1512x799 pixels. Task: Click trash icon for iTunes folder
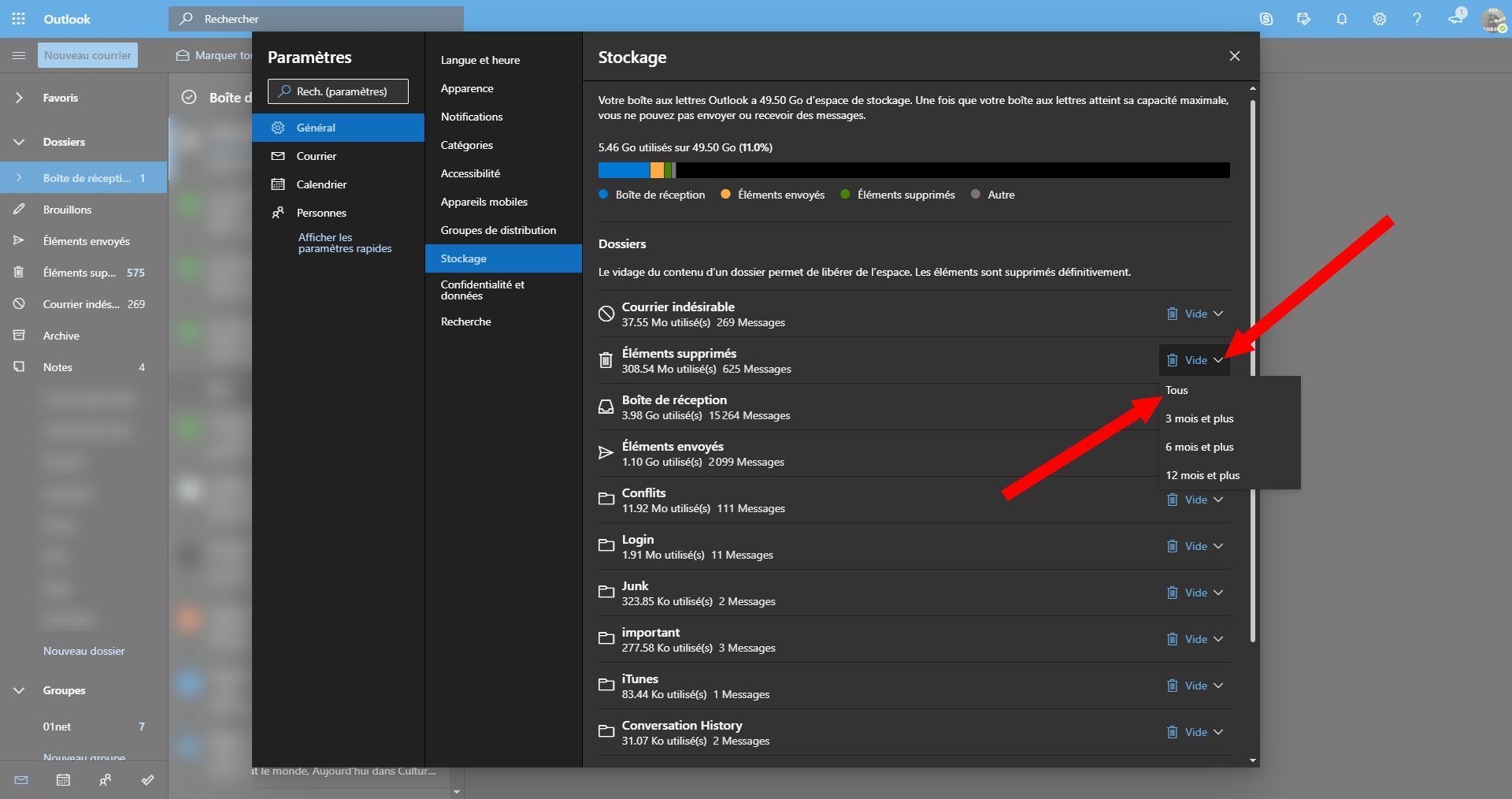point(1172,686)
